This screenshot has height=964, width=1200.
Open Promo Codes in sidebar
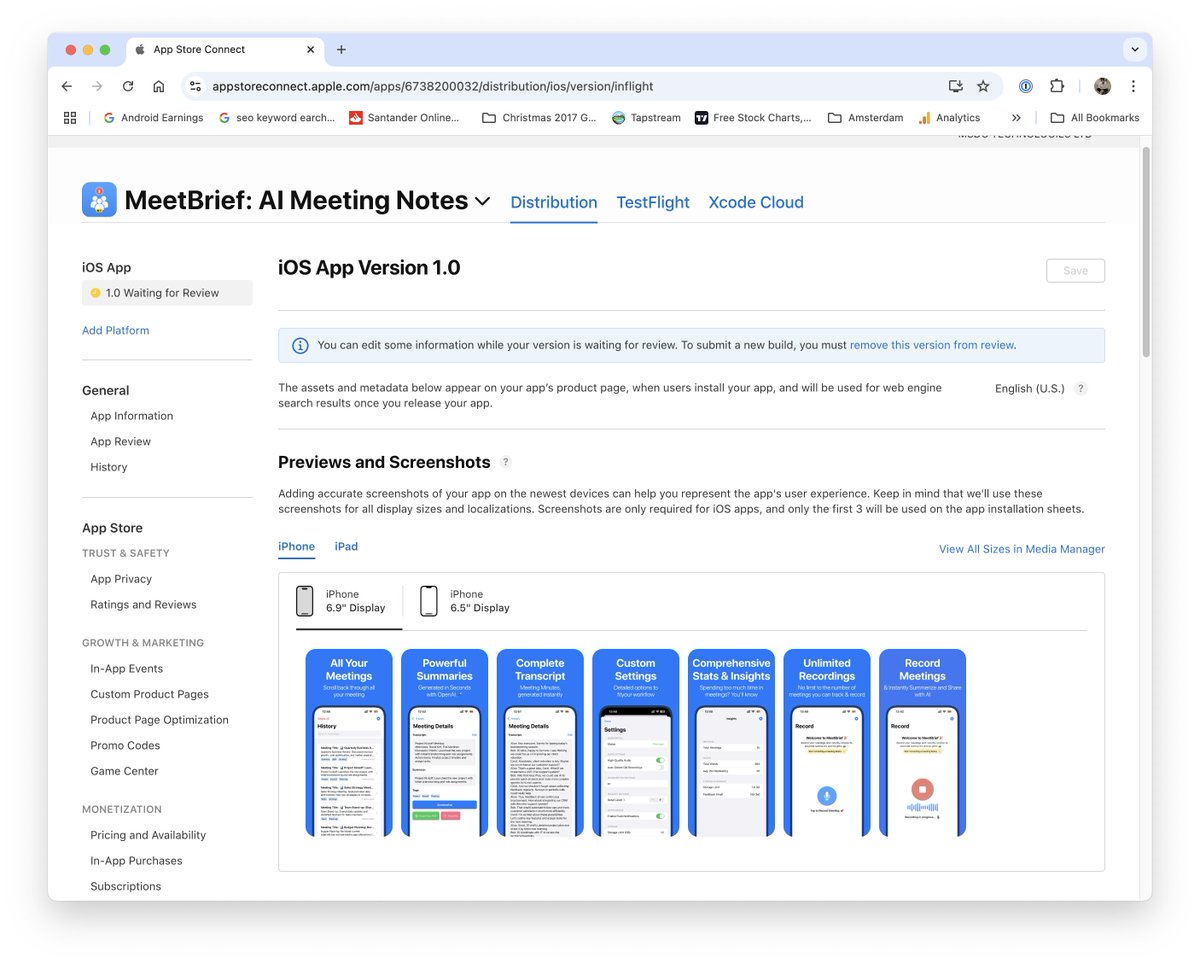[125, 745]
